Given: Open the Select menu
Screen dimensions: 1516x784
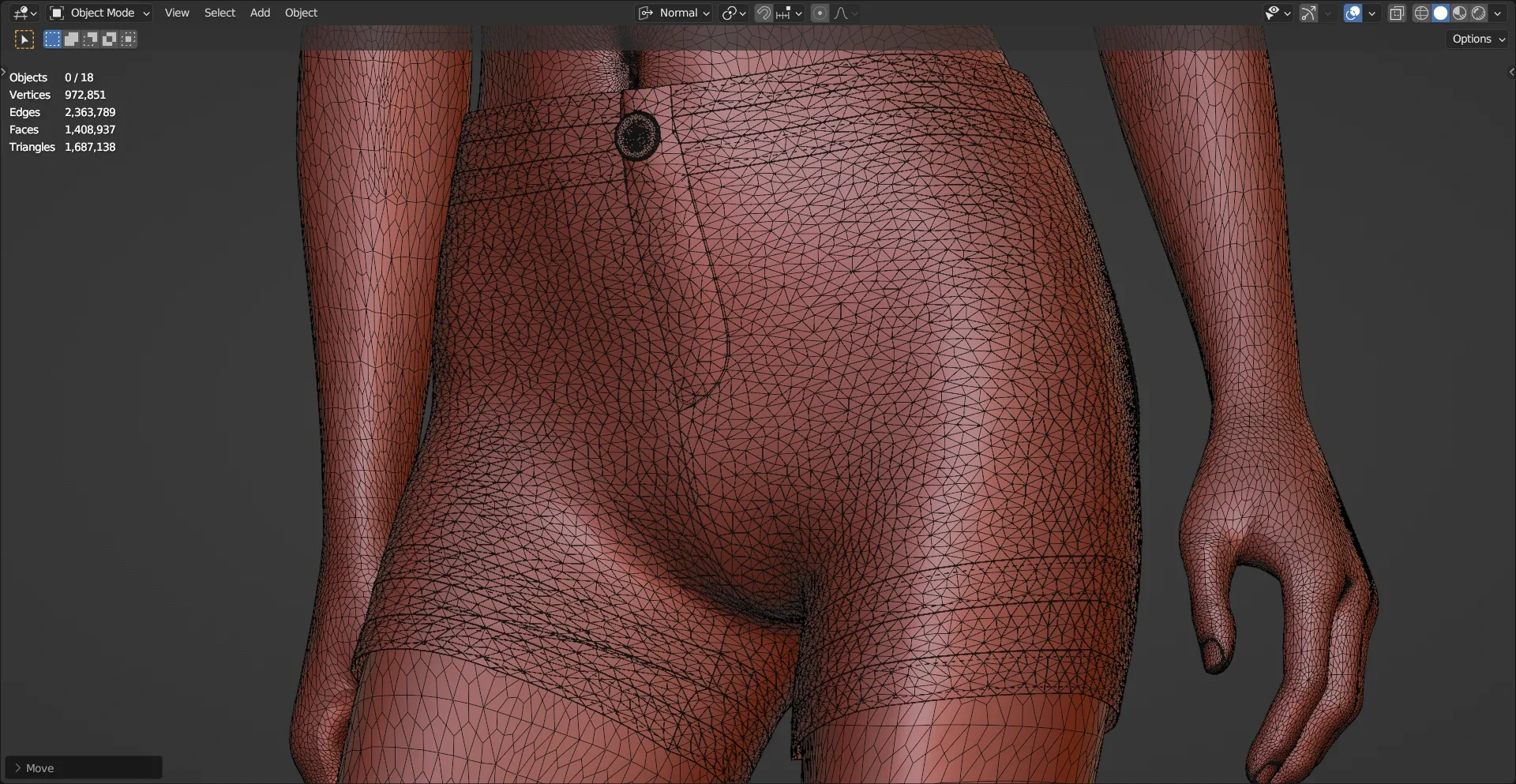Looking at the screenshot, I should coord(220,13).
